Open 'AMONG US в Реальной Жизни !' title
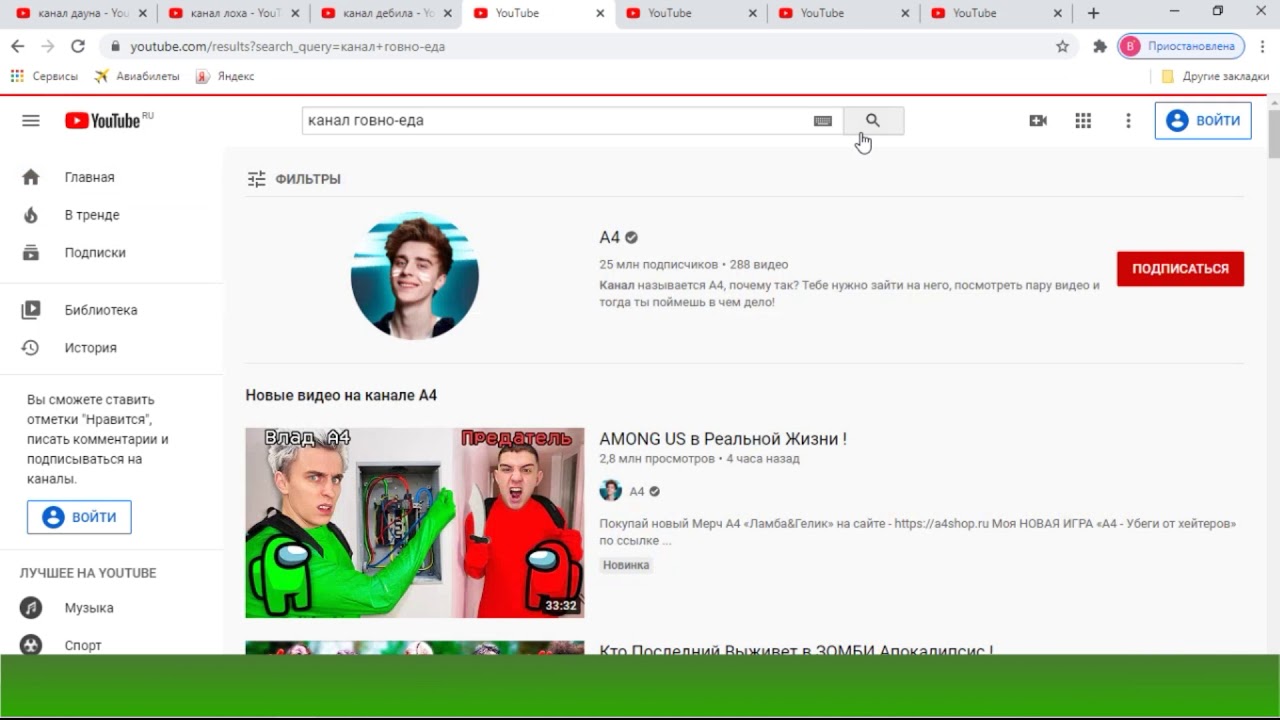The image size is (1280, 720). point(723,439)
